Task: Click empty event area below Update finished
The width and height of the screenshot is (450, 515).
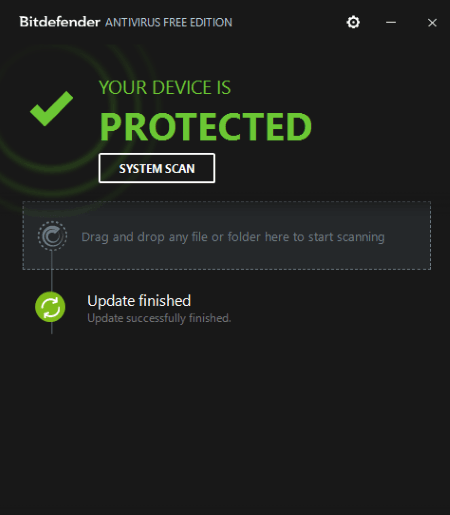Action: (x=227, y=417)
